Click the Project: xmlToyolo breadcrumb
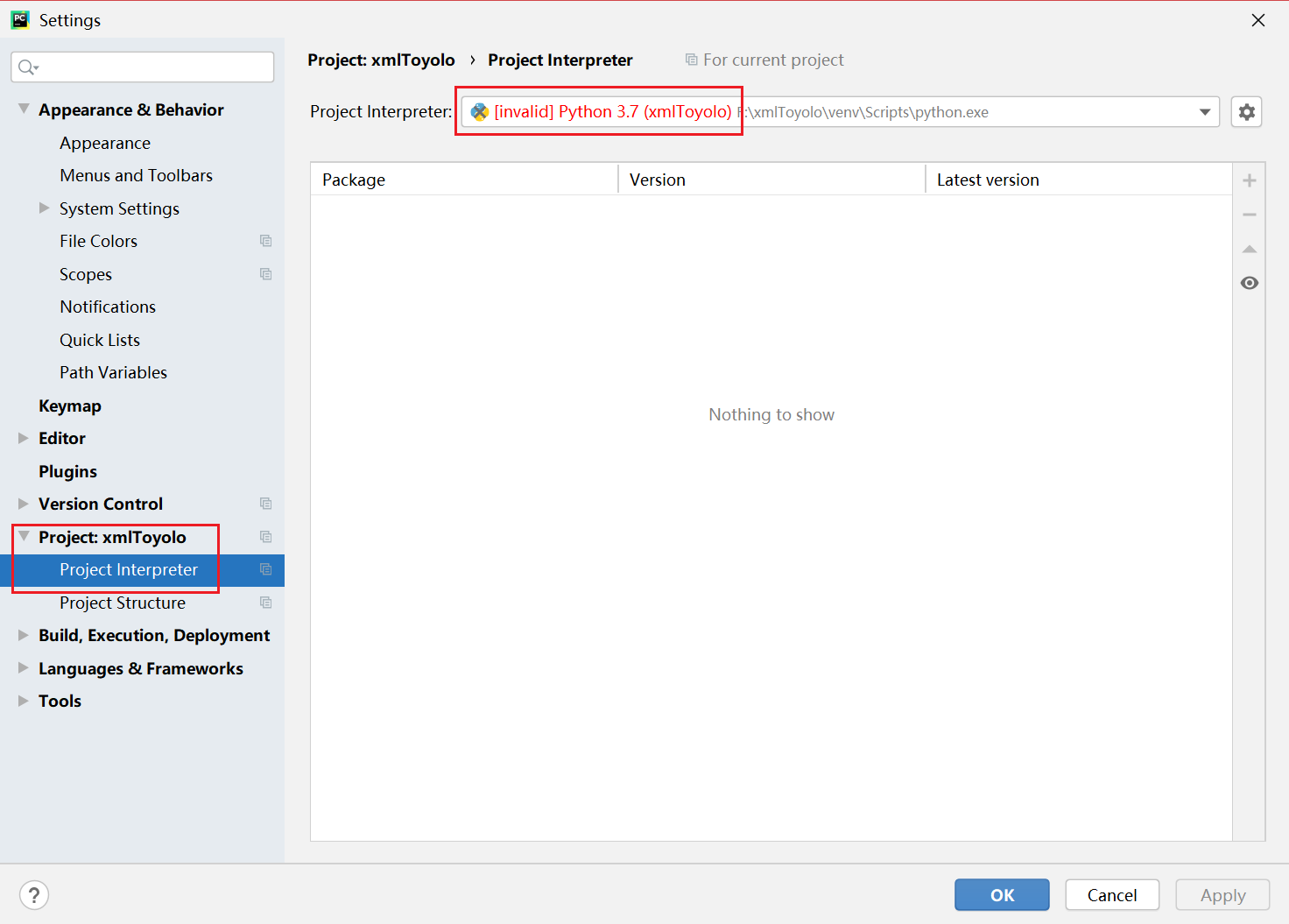This screenshot has width=1289, height=924. [x=381, y=60]
